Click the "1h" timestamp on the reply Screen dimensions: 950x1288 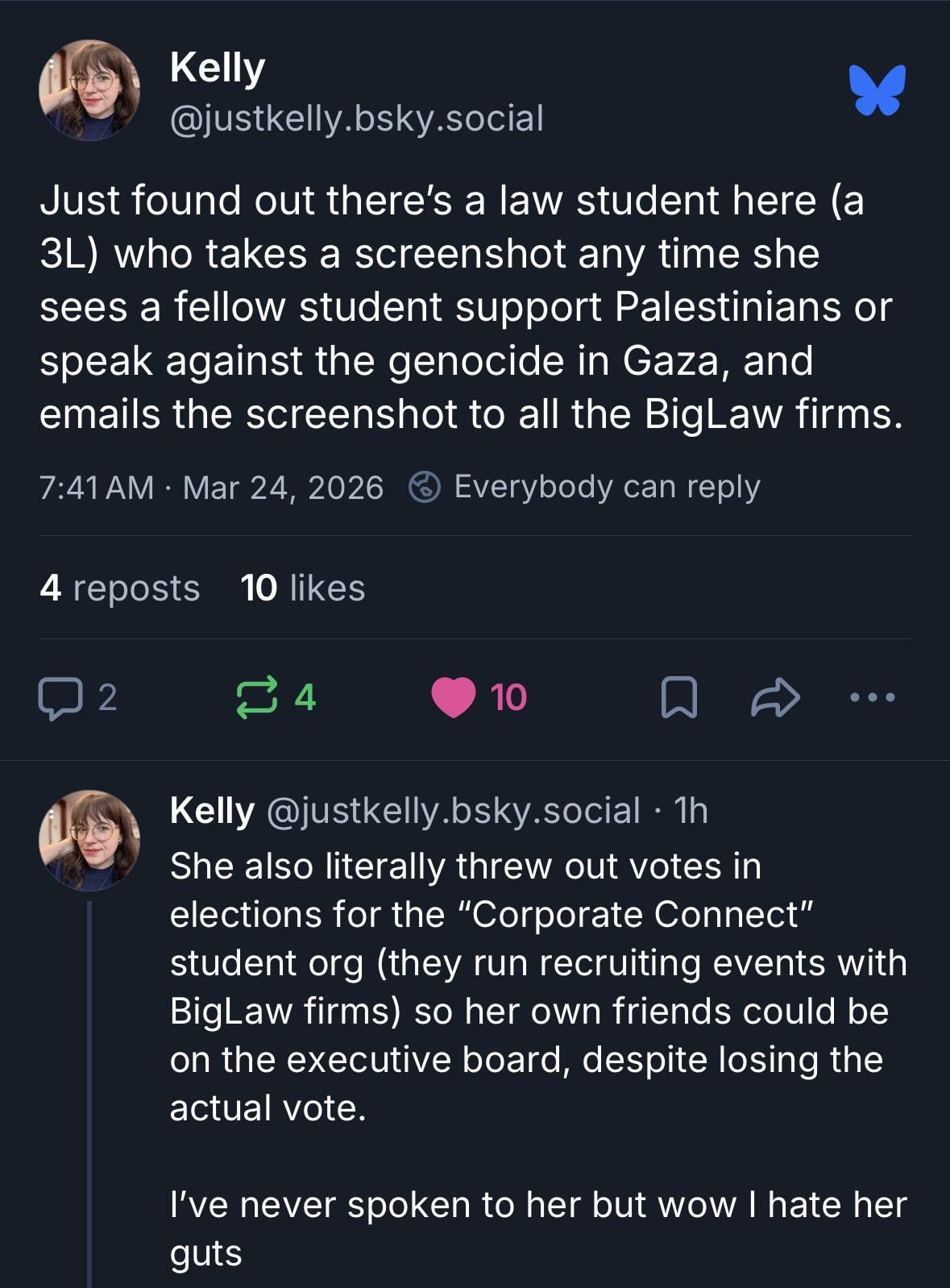[690, 811]
